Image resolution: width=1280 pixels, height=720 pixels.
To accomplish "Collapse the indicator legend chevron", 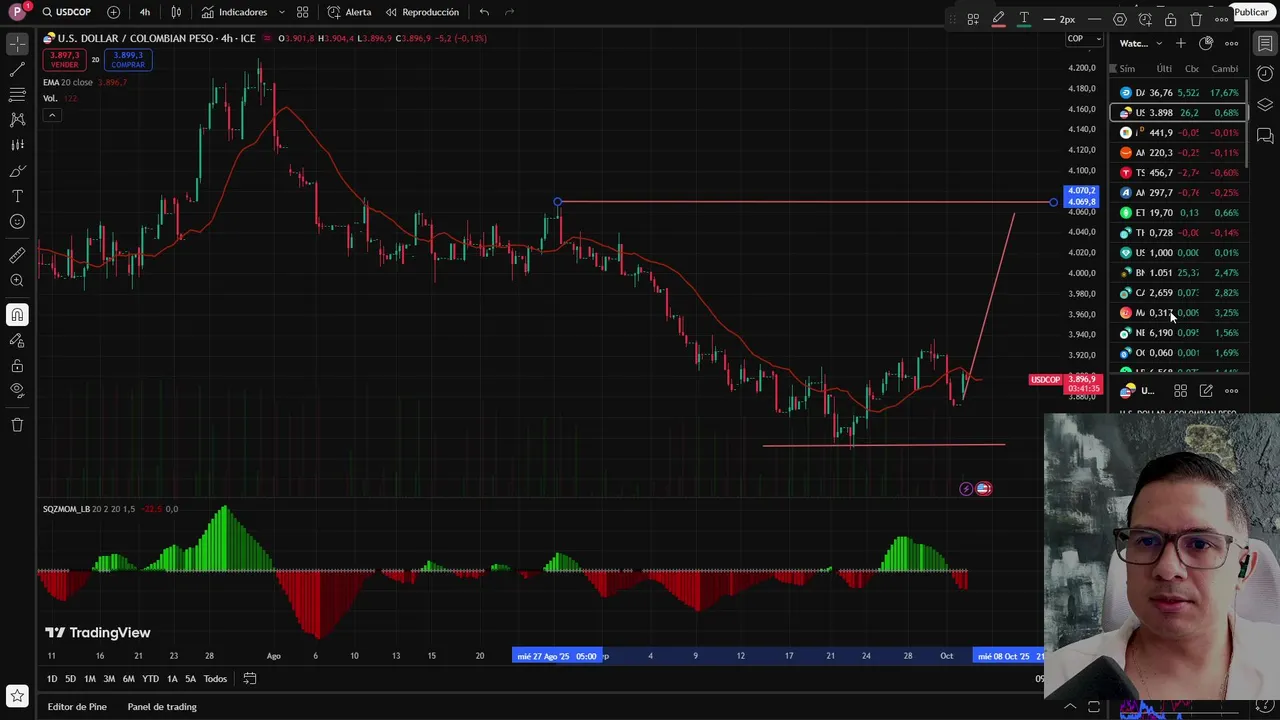I will coord(52,115).
